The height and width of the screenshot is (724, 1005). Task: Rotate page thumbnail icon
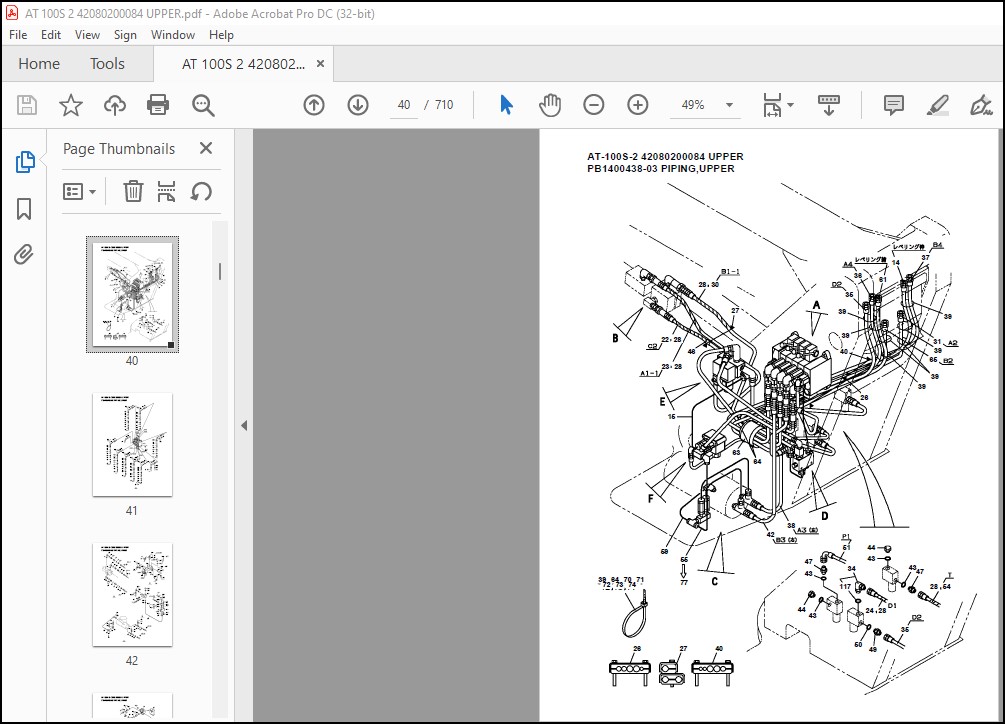[201, 191]
